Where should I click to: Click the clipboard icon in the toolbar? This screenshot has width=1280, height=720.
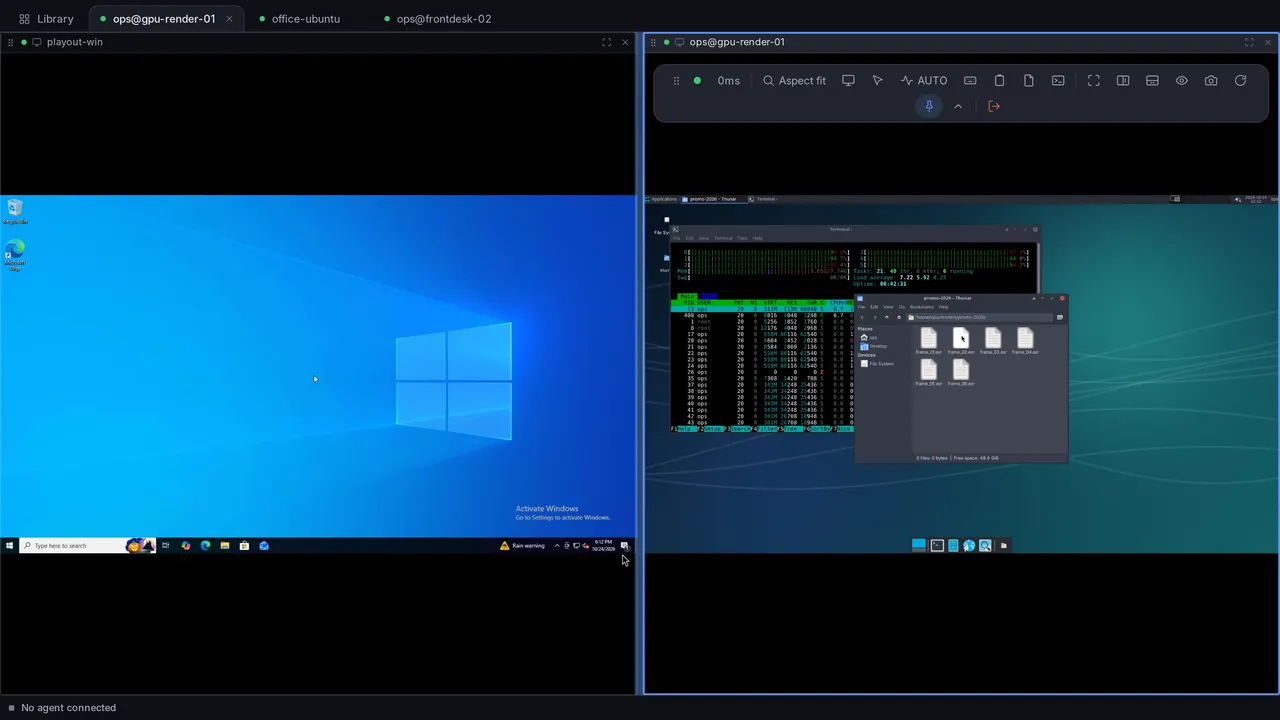point(999,81)
